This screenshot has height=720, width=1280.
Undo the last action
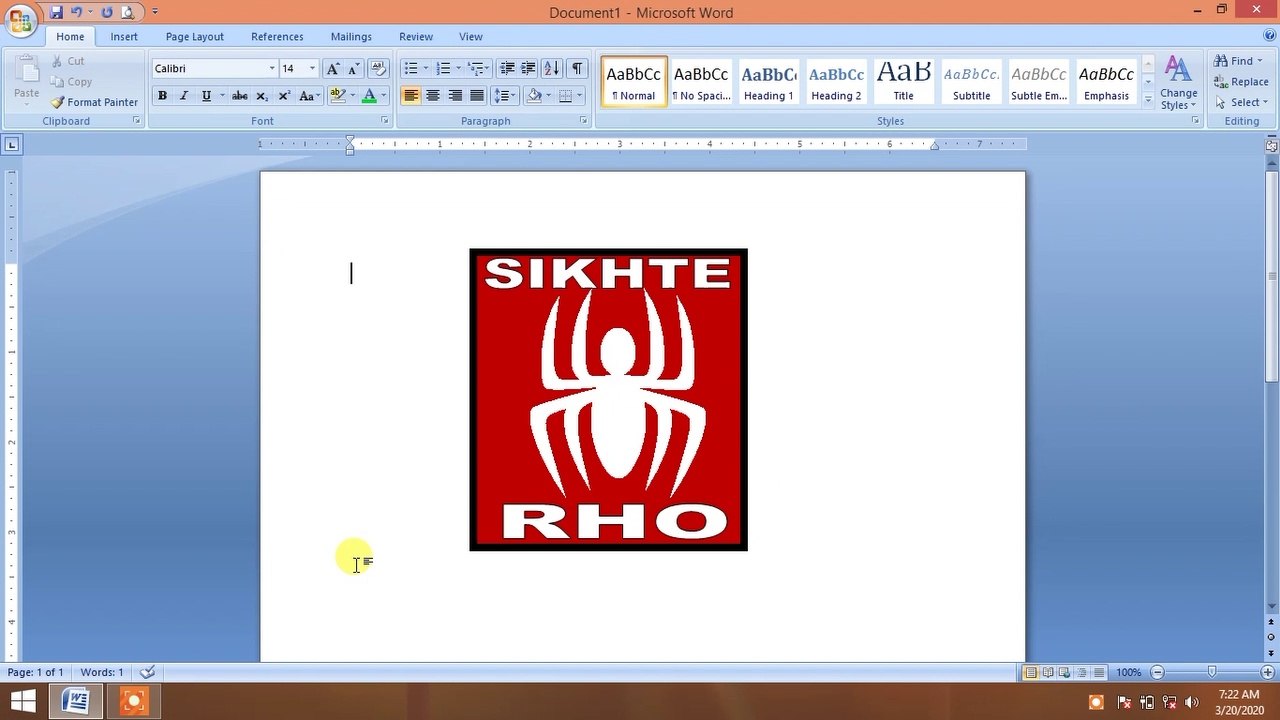(76, 12)
